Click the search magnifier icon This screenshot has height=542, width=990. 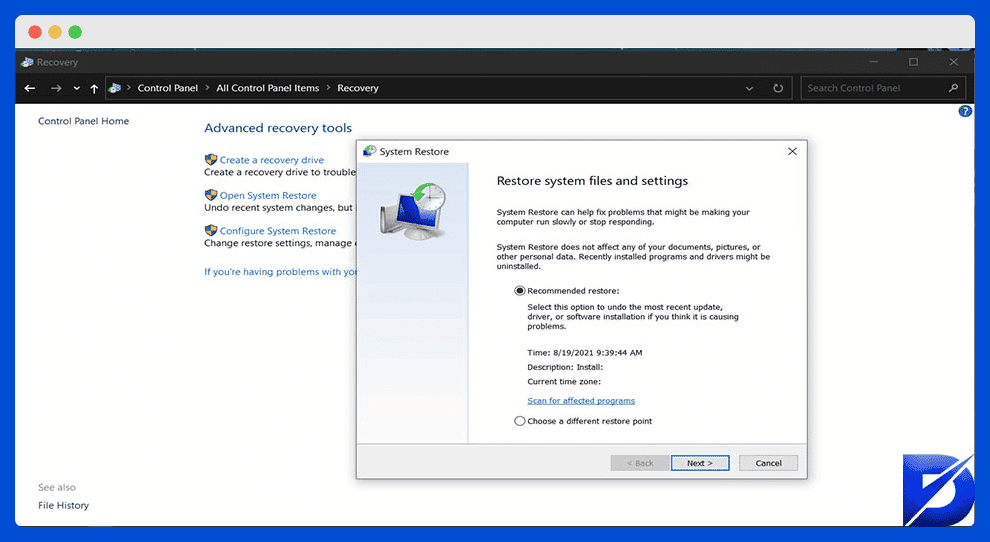click(953, 88)
